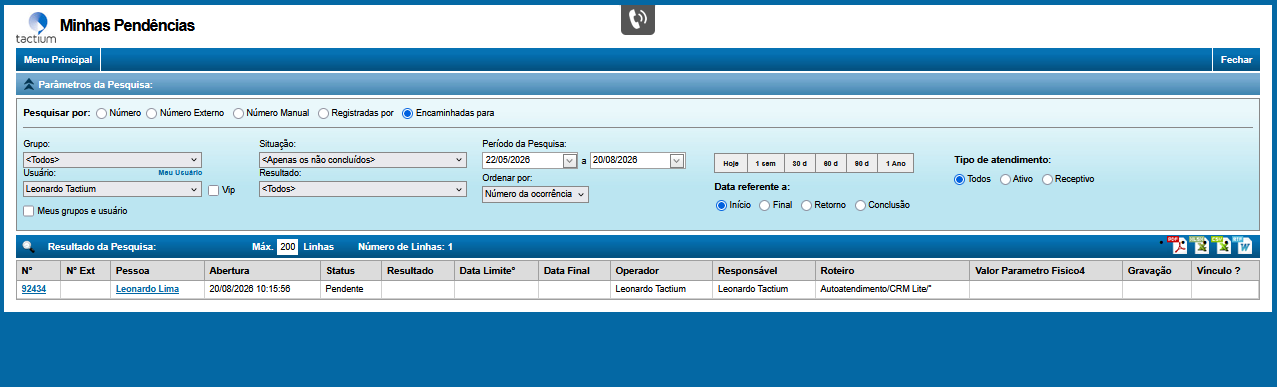Open the Ordenar por dropdown

(x=535, y=194)
